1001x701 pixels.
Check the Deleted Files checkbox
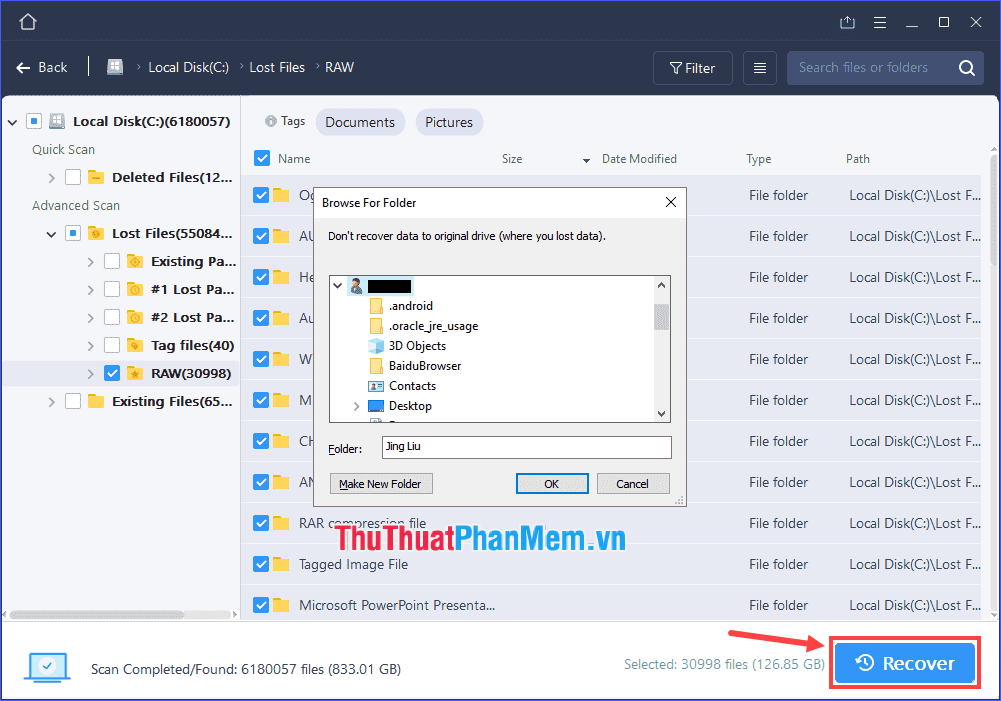72,177
